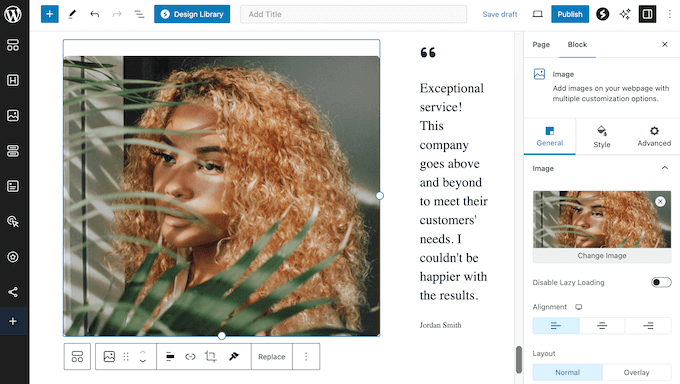Click the circular target icon in left sidebar
The image size is (680, 384).
coord(13,257)
